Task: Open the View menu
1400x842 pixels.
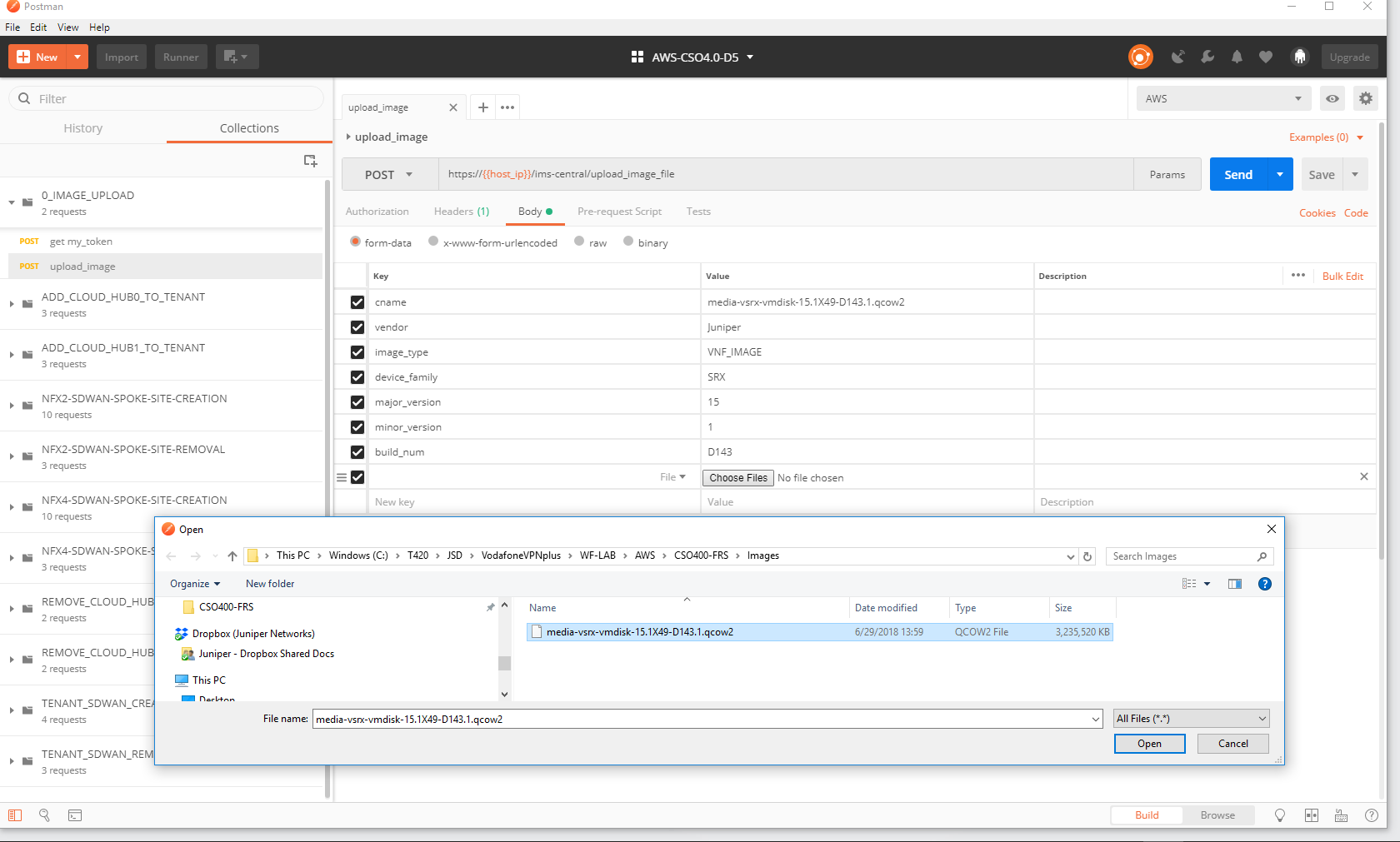Action: coord(67,27)
